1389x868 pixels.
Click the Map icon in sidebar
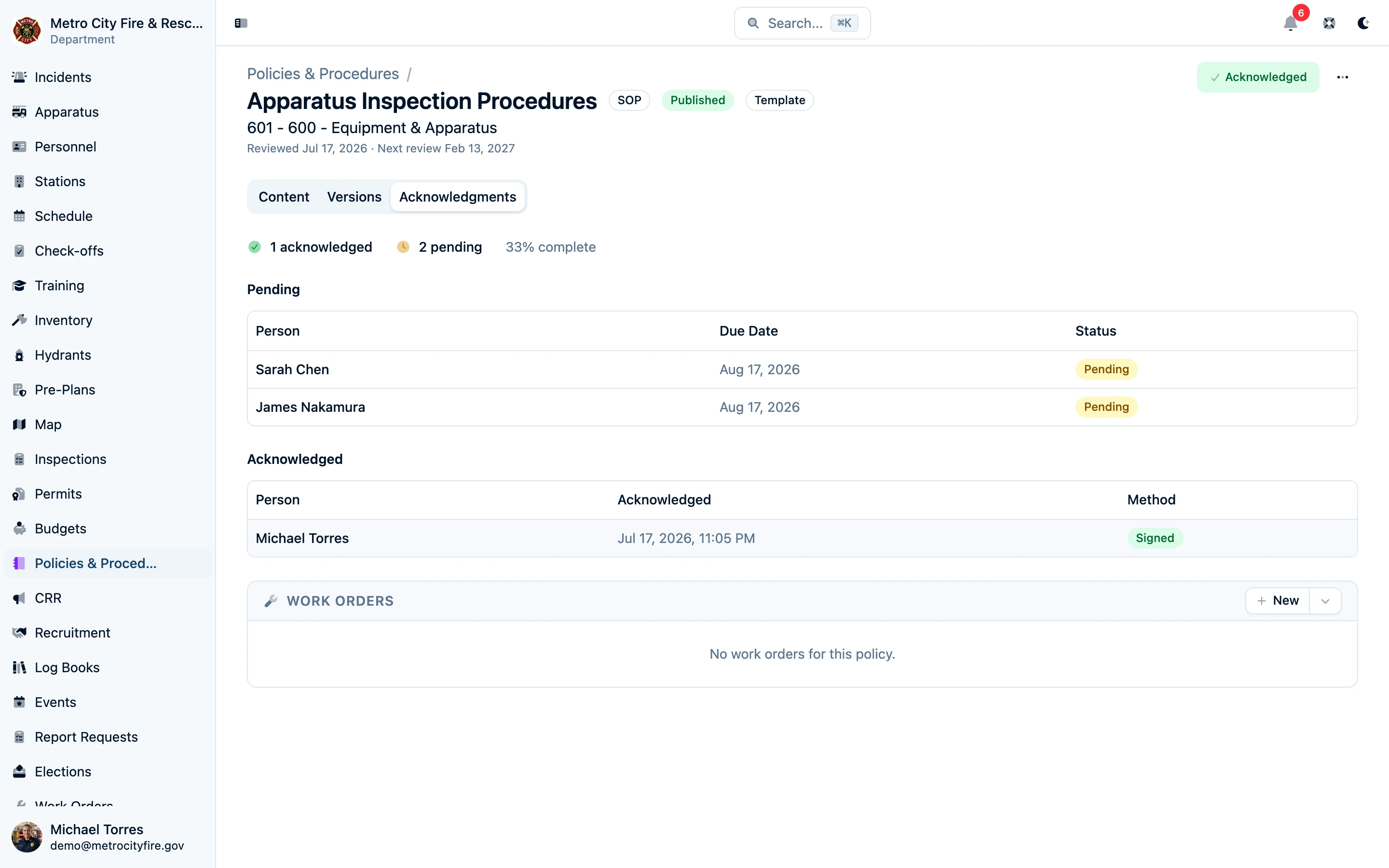tap(19, 424)
